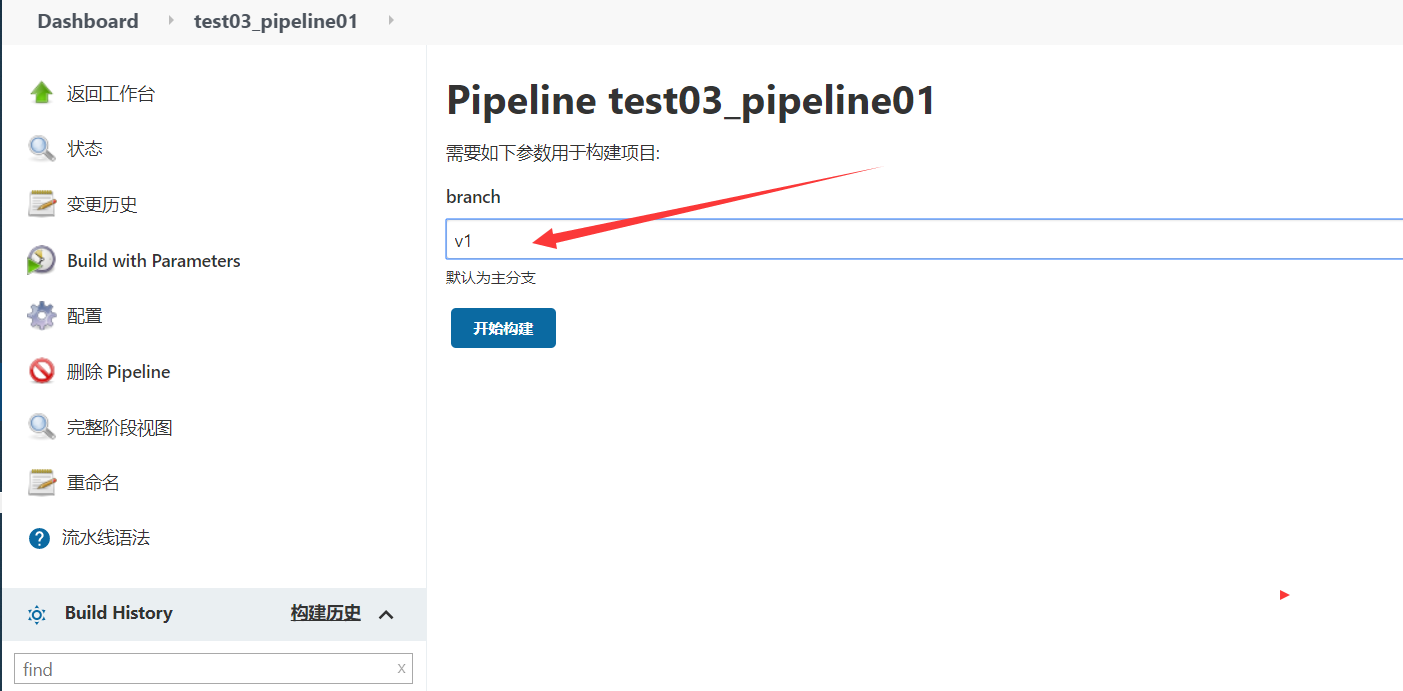Focus the find build search box

click(x=213, y=669)
